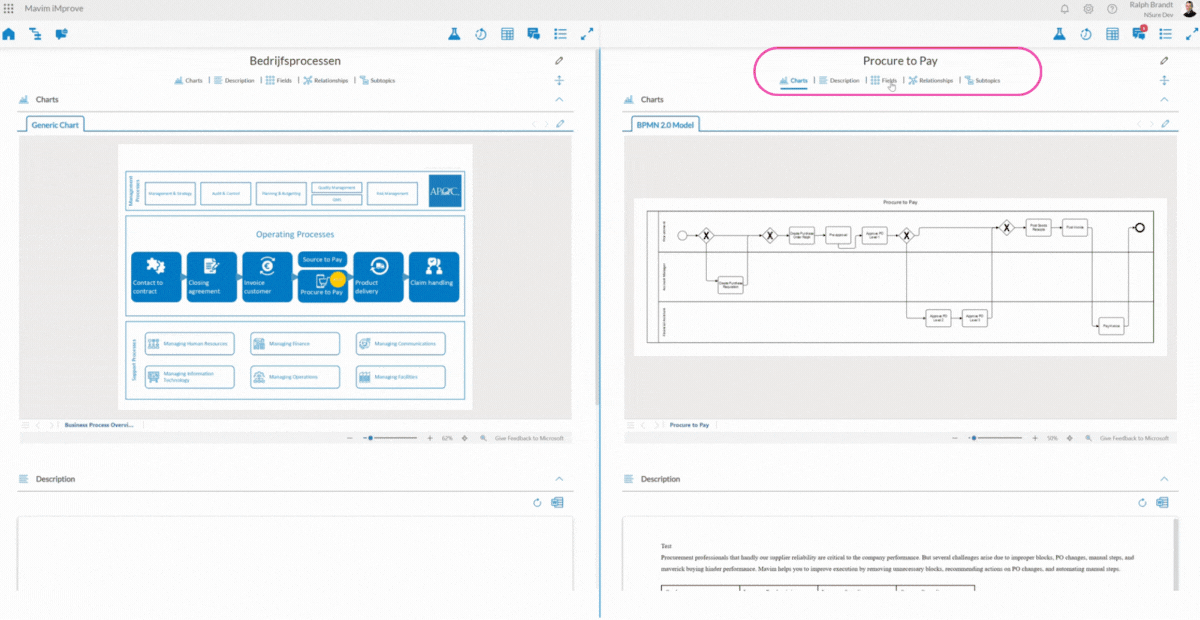Click the flask icon in right pane toolbar
Viewport: 1200px width, 620px height.
point(1059,34)
